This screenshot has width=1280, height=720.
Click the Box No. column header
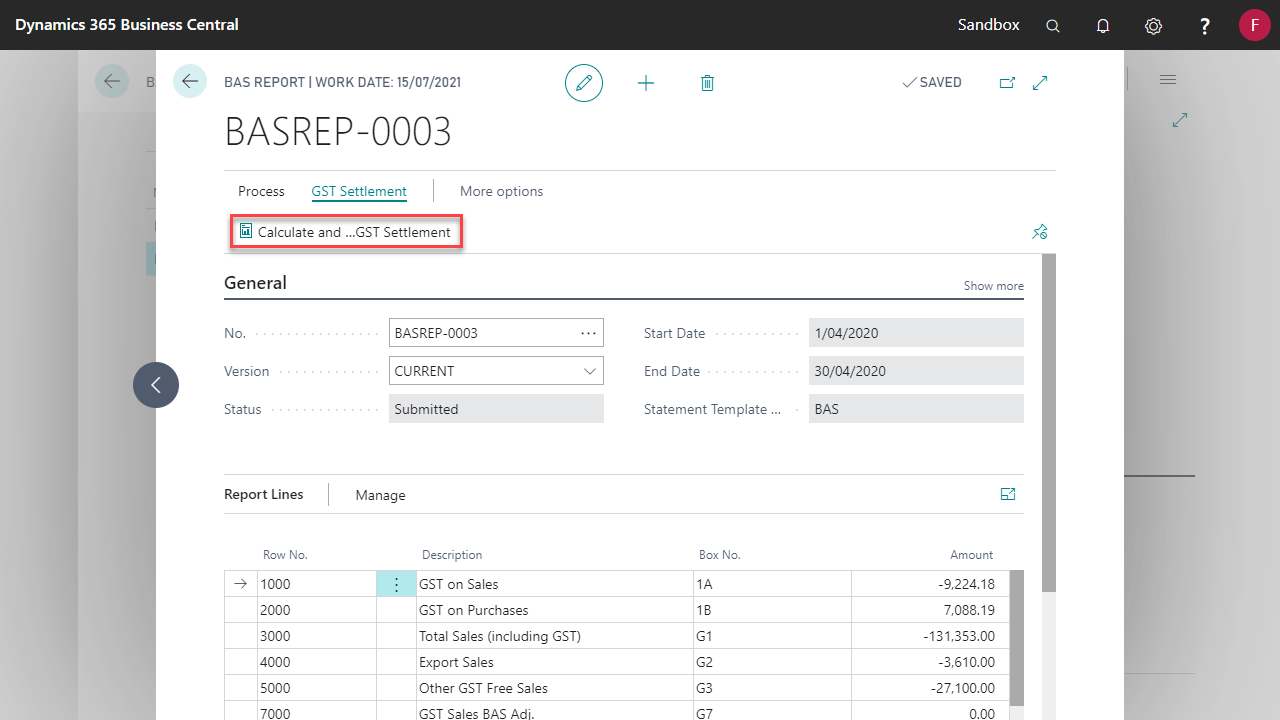pos(719,555)
